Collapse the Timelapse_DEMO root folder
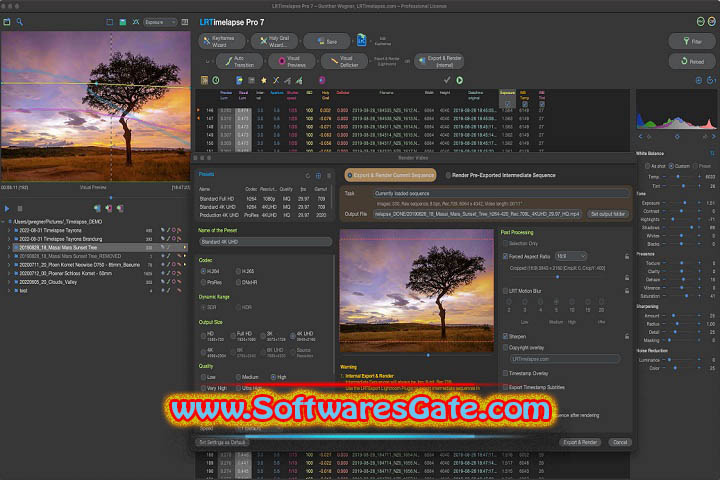 tap(4, 222)
